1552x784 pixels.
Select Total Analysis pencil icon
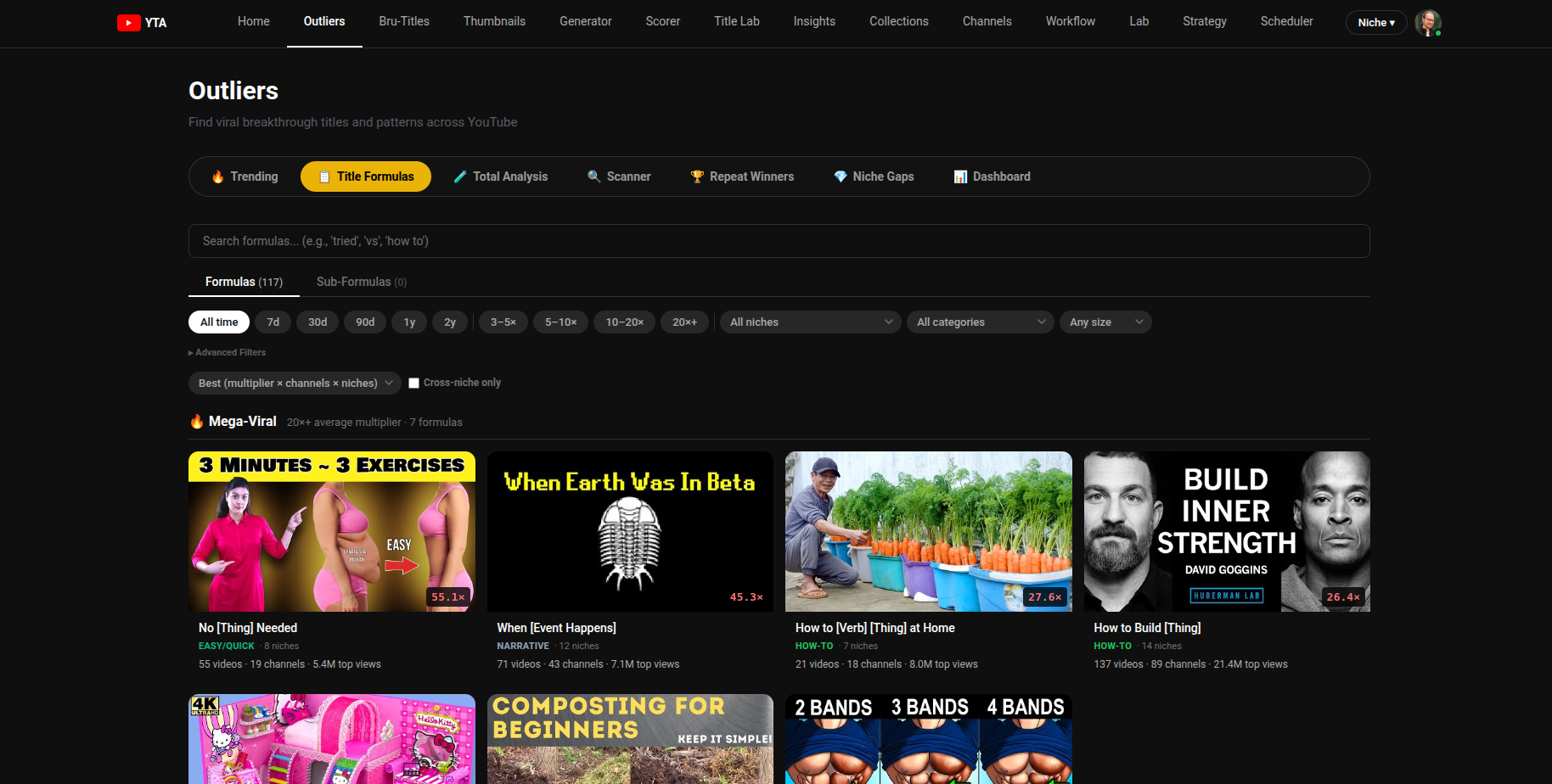point(459,176)
